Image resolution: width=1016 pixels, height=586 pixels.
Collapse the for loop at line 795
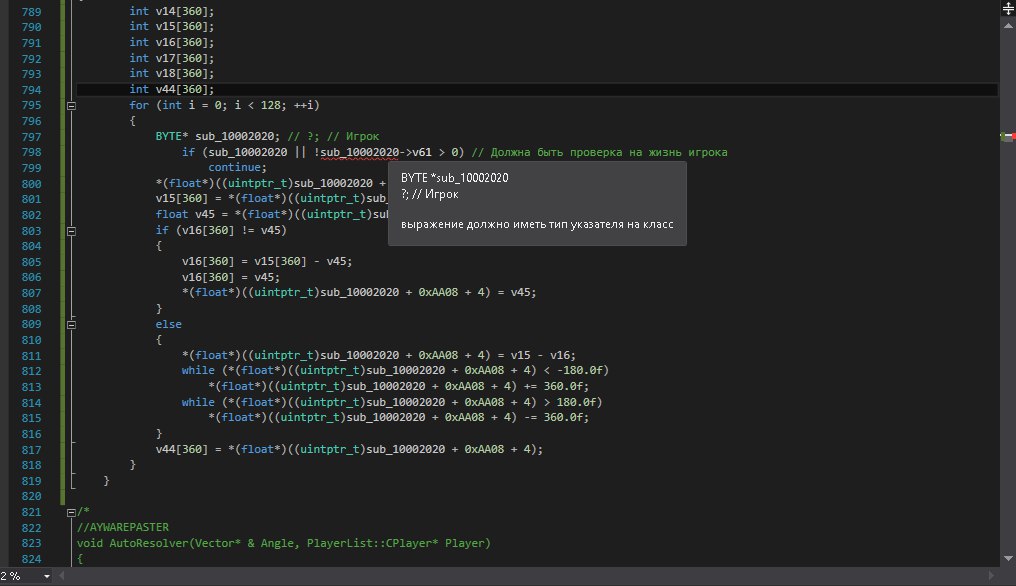tap(71, 105)
